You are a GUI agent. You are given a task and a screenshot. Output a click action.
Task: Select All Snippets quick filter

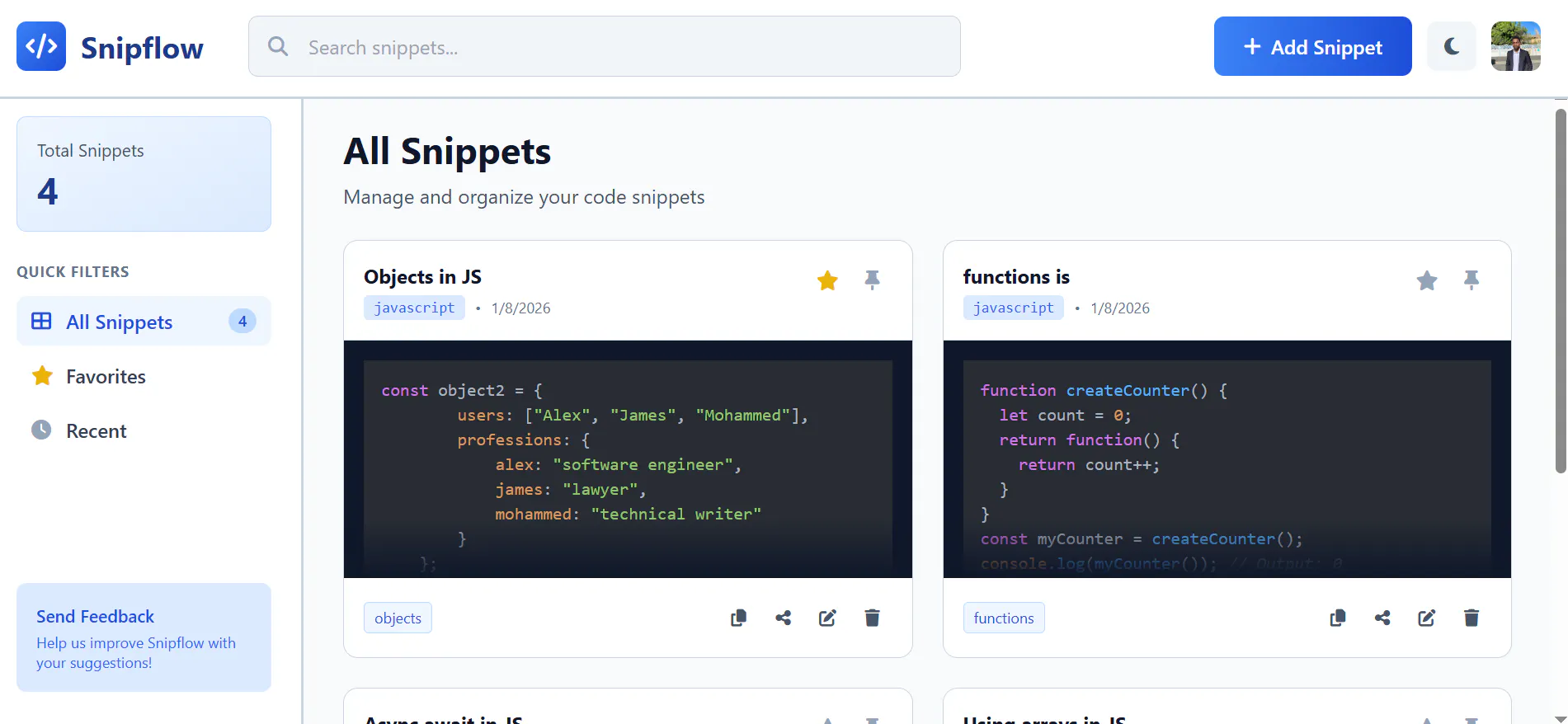coord(144,322)
